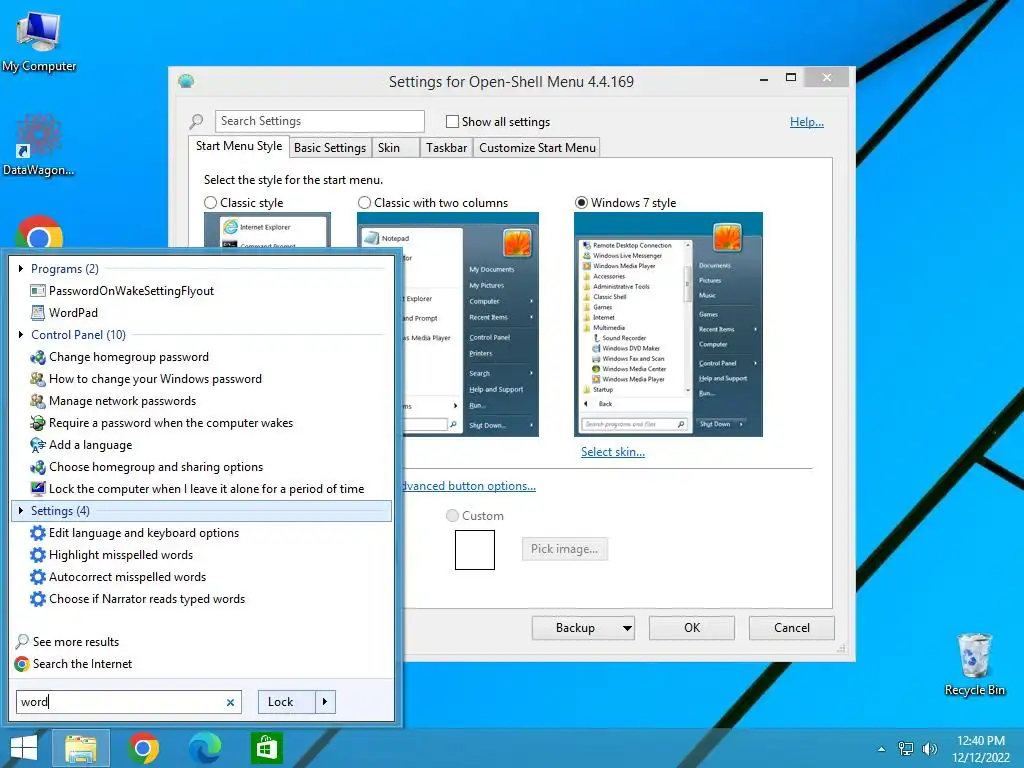Open the Store app from the taskbar
1024x768 pixels.
pyautogui.click(x=266, y=748)
